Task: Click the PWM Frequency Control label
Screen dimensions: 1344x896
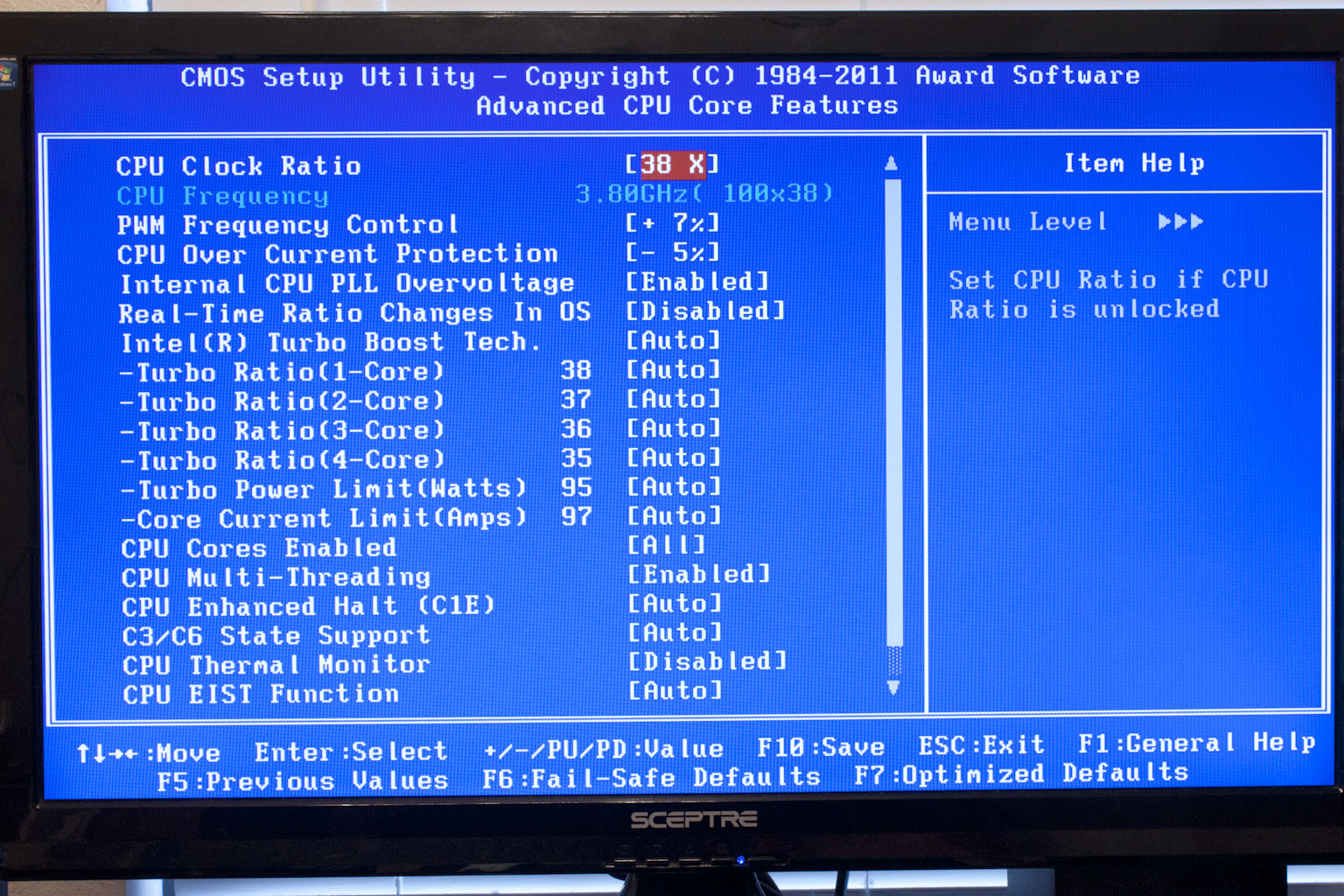Action: pos(287,225)
